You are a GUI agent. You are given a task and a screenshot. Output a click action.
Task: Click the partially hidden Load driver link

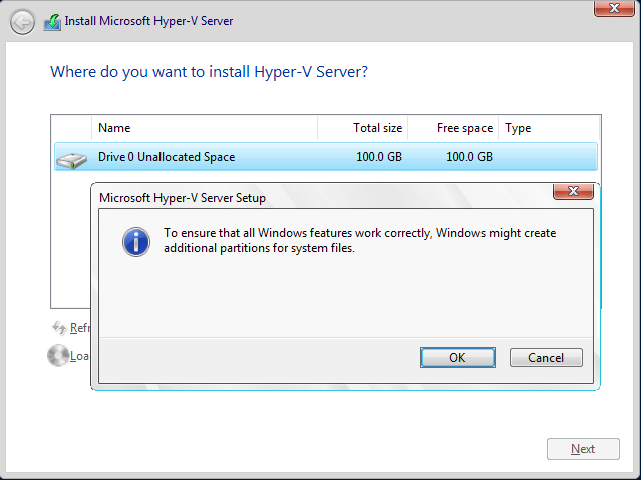79,356
